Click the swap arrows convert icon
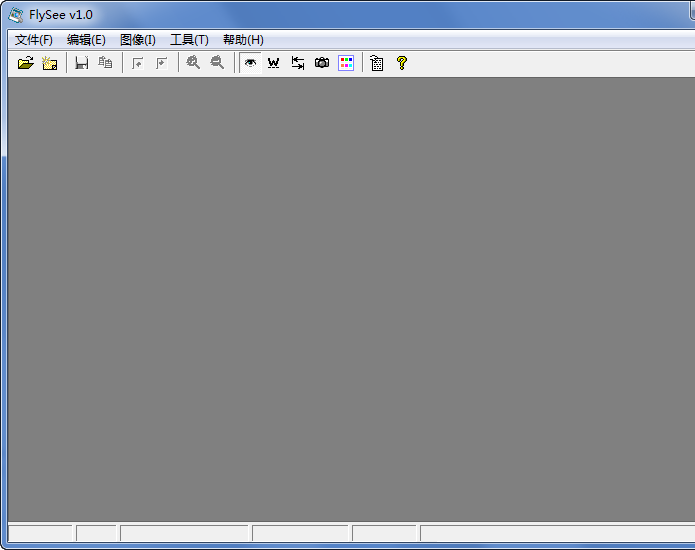The image size is (695, 550). point(297,63)
